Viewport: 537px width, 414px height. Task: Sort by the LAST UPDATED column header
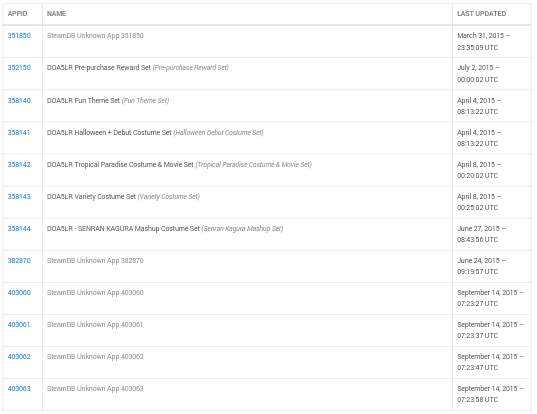(482, 14)
